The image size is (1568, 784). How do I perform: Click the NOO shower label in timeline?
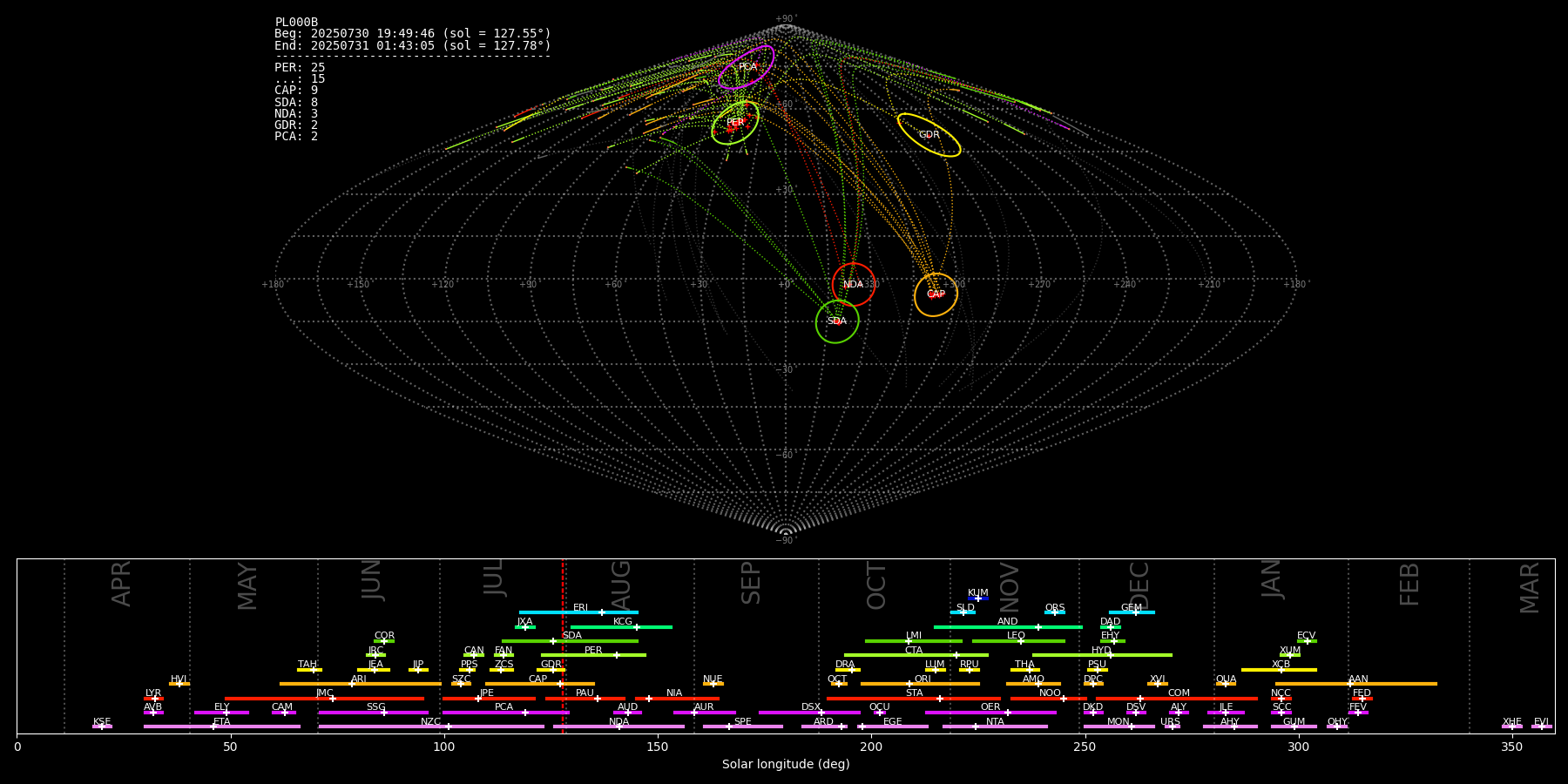click(x=1050, y=693)
